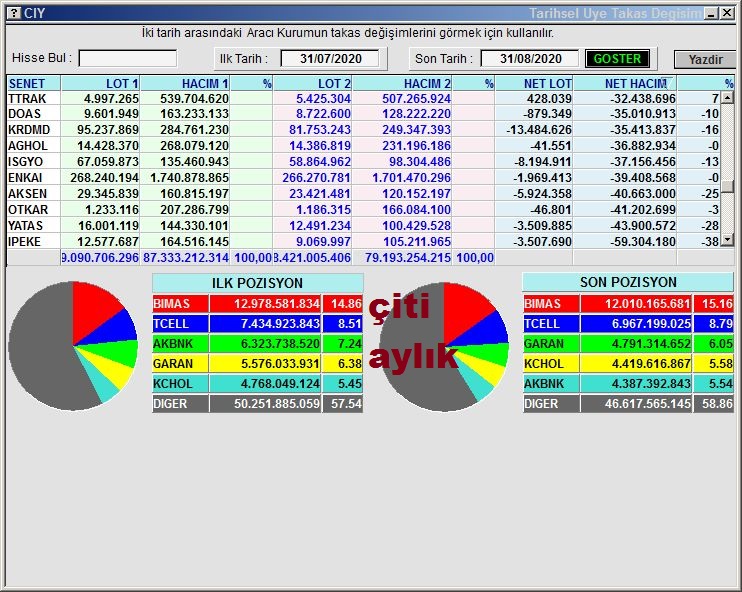Click red BIMAS swatch in SON POZISYON
The image size is (742, 592).
[551, 304]
